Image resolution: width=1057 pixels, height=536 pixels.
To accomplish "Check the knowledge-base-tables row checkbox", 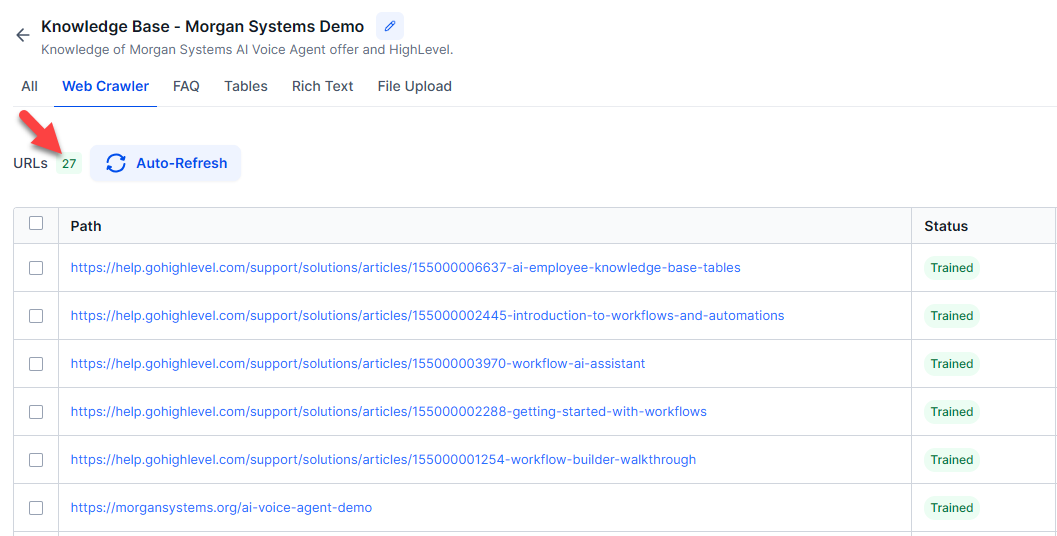I will (36, 268).
